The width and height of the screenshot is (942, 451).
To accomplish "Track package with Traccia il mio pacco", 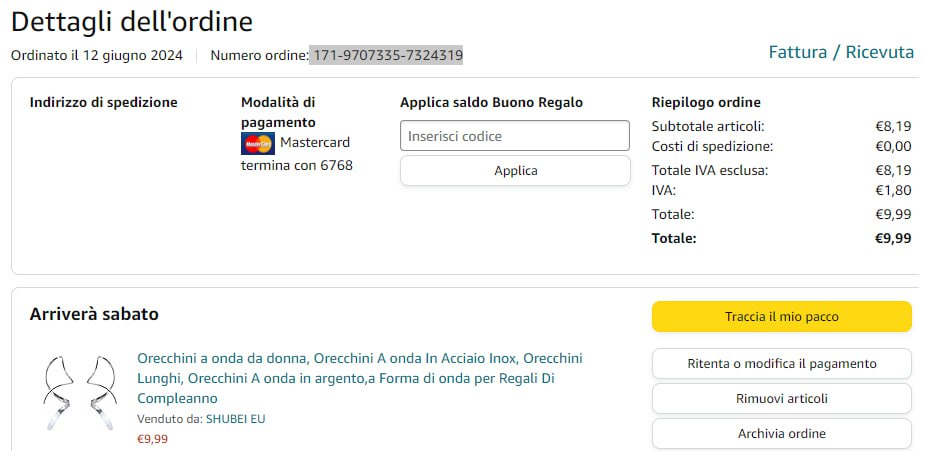I will [x=781, y=316].
